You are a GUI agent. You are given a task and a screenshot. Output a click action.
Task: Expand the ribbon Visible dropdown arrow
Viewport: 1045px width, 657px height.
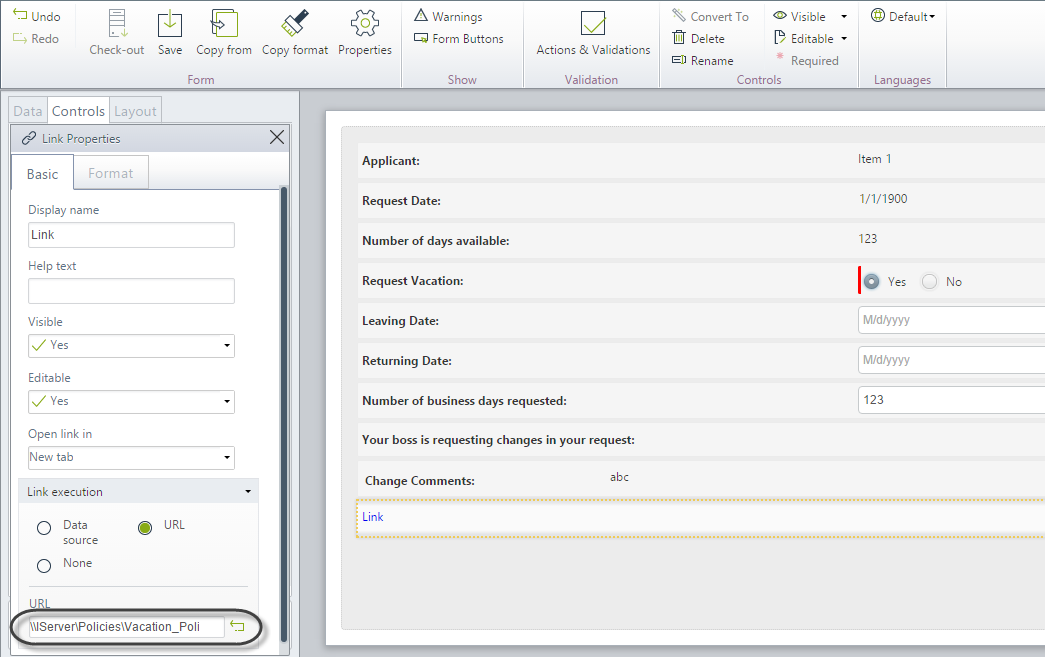[844, 16]
